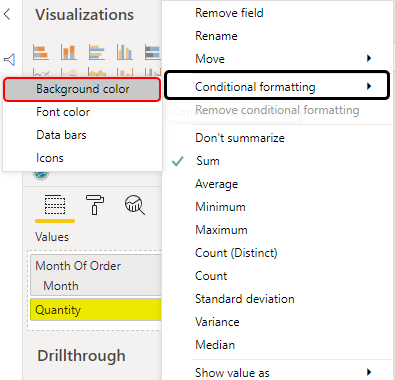Click the Visualizations pane title
The height and width of the screenshot is (380, 395).
(x=85, y=15)
